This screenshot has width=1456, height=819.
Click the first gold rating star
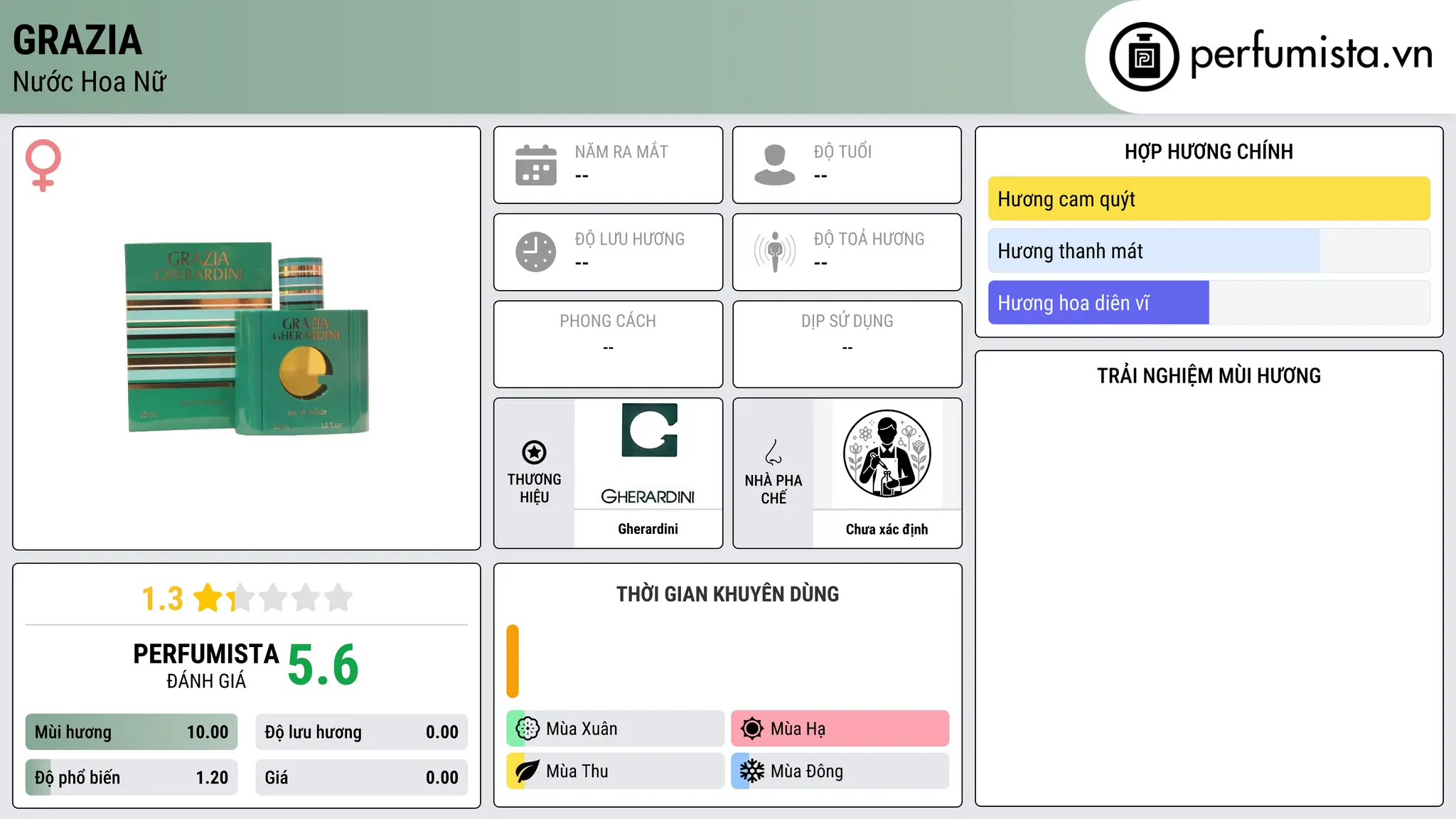coord(208,598)
